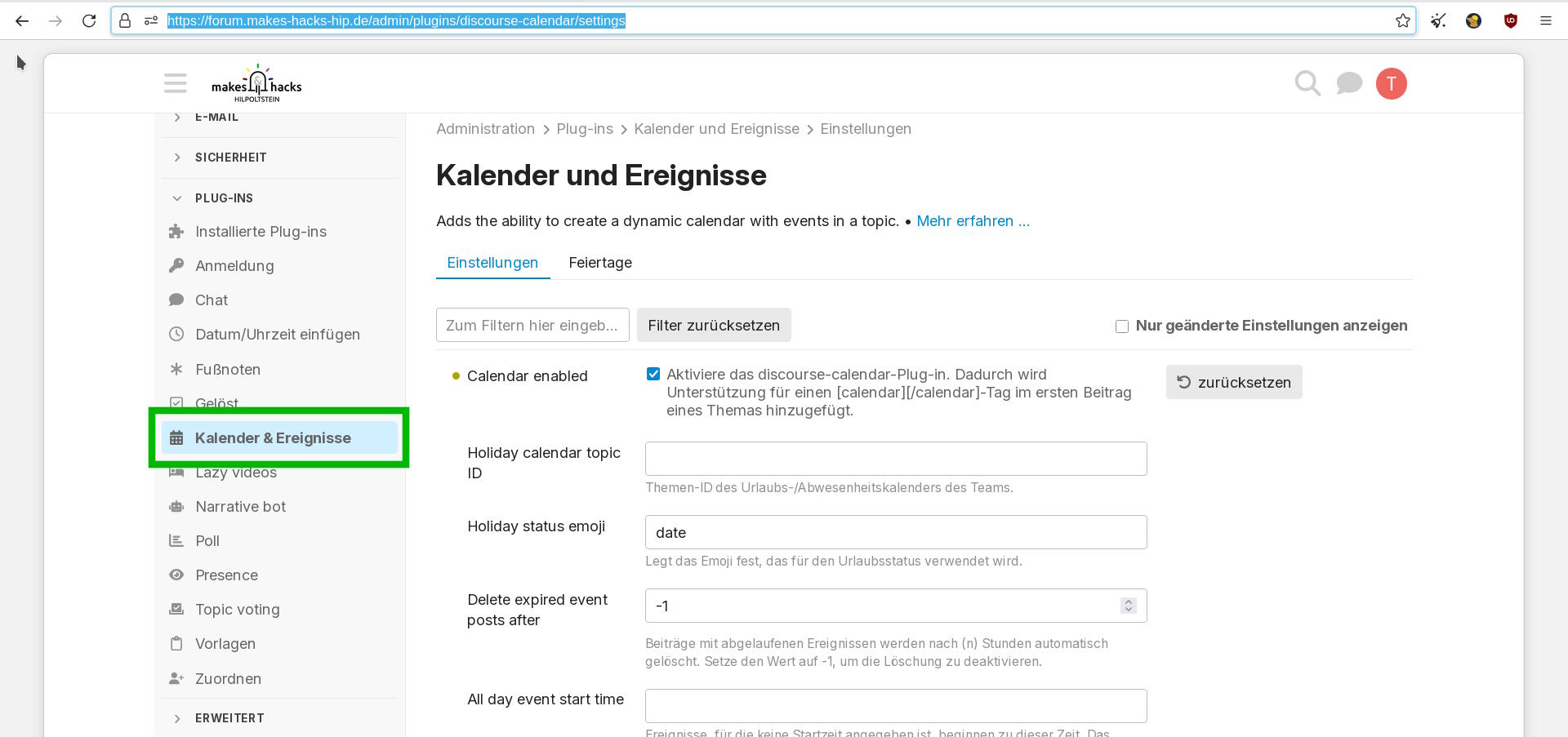Expand the SICHERHEIT sidebar section

230,158
